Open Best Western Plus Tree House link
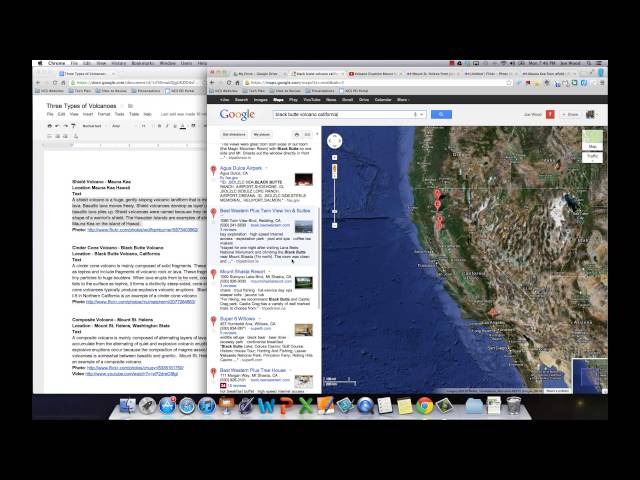640x480 pixels. coord(253,370)
